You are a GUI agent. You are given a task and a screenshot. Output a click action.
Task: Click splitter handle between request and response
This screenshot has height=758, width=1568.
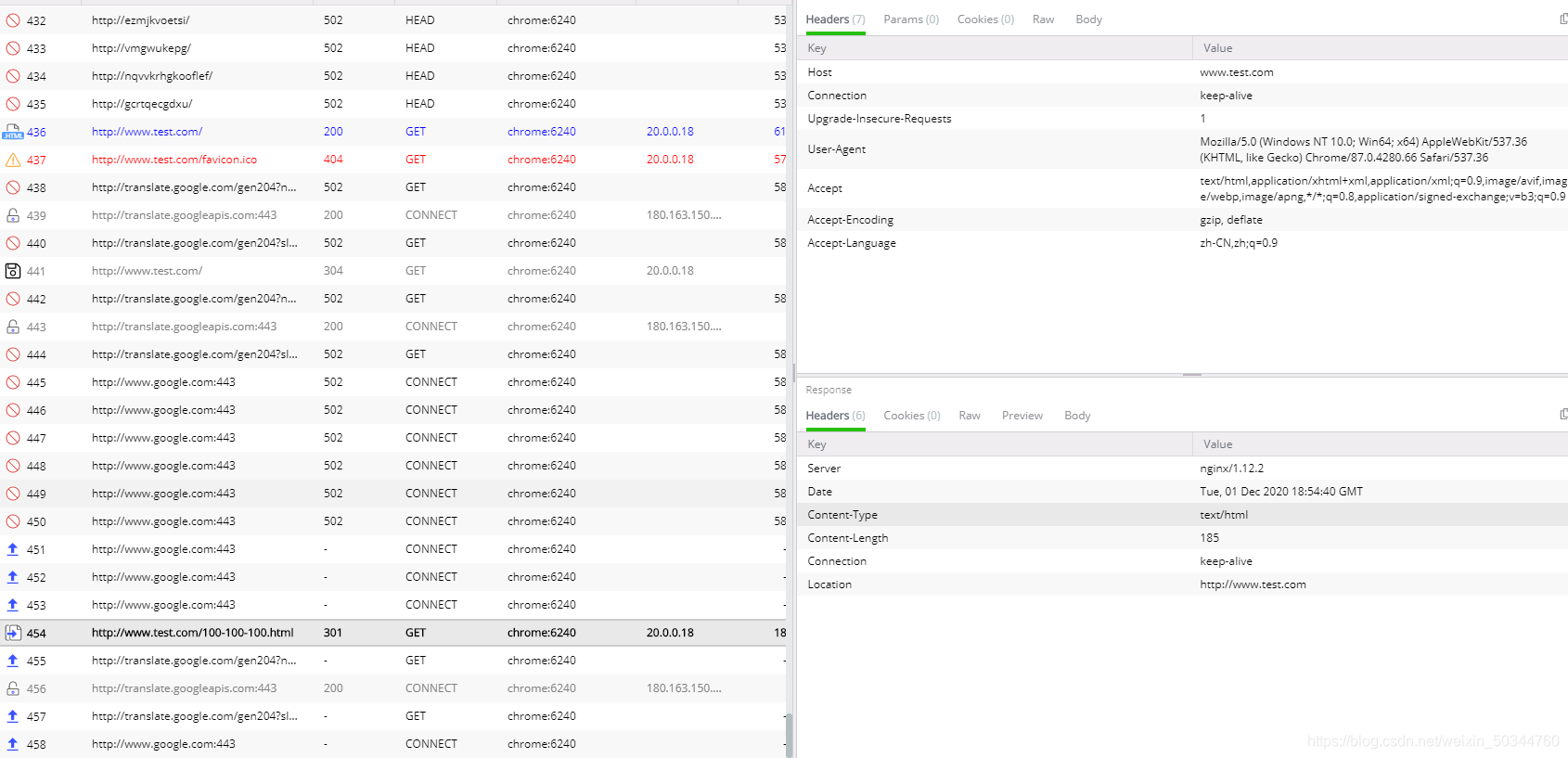[1192, 375]
